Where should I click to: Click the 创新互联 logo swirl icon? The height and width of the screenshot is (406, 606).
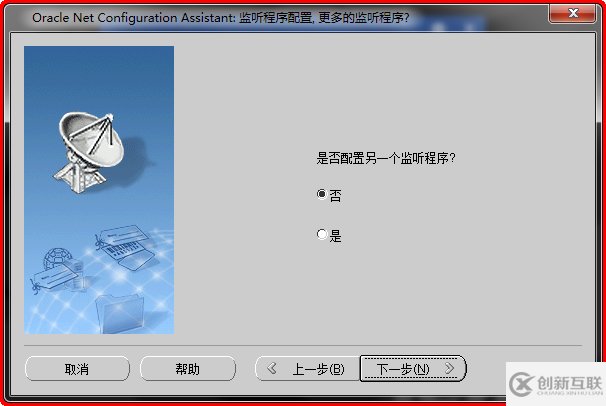click(x=521, y=384)
